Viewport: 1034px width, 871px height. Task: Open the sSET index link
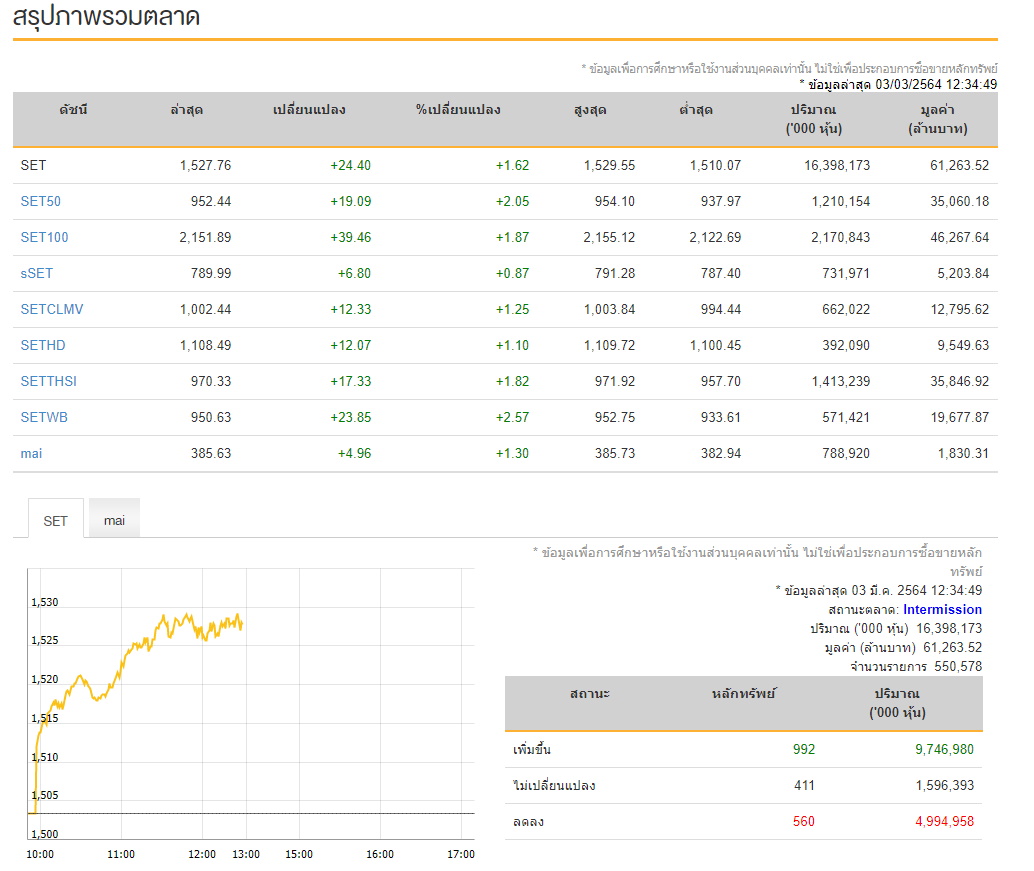pyautogui.click(x=36, y=273)
